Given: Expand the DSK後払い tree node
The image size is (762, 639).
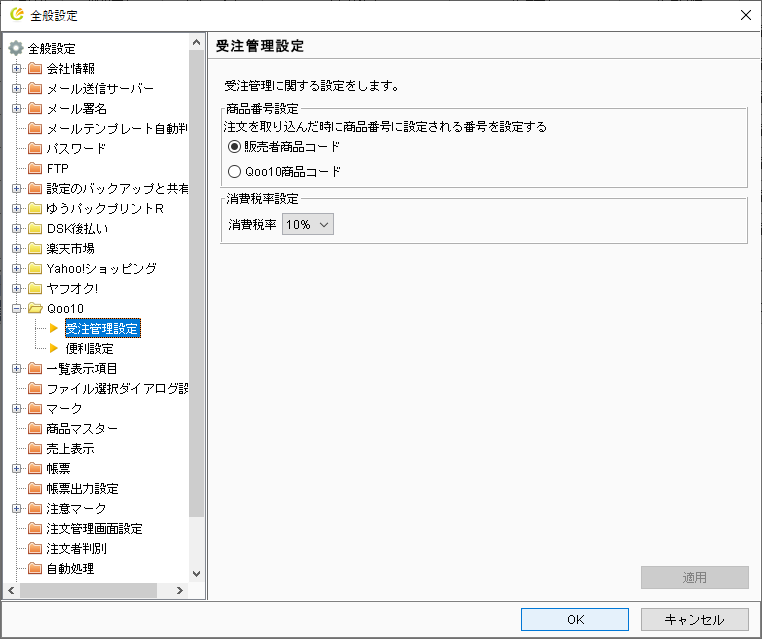Looking at the screenshot, I should click(x=17, y=228).
